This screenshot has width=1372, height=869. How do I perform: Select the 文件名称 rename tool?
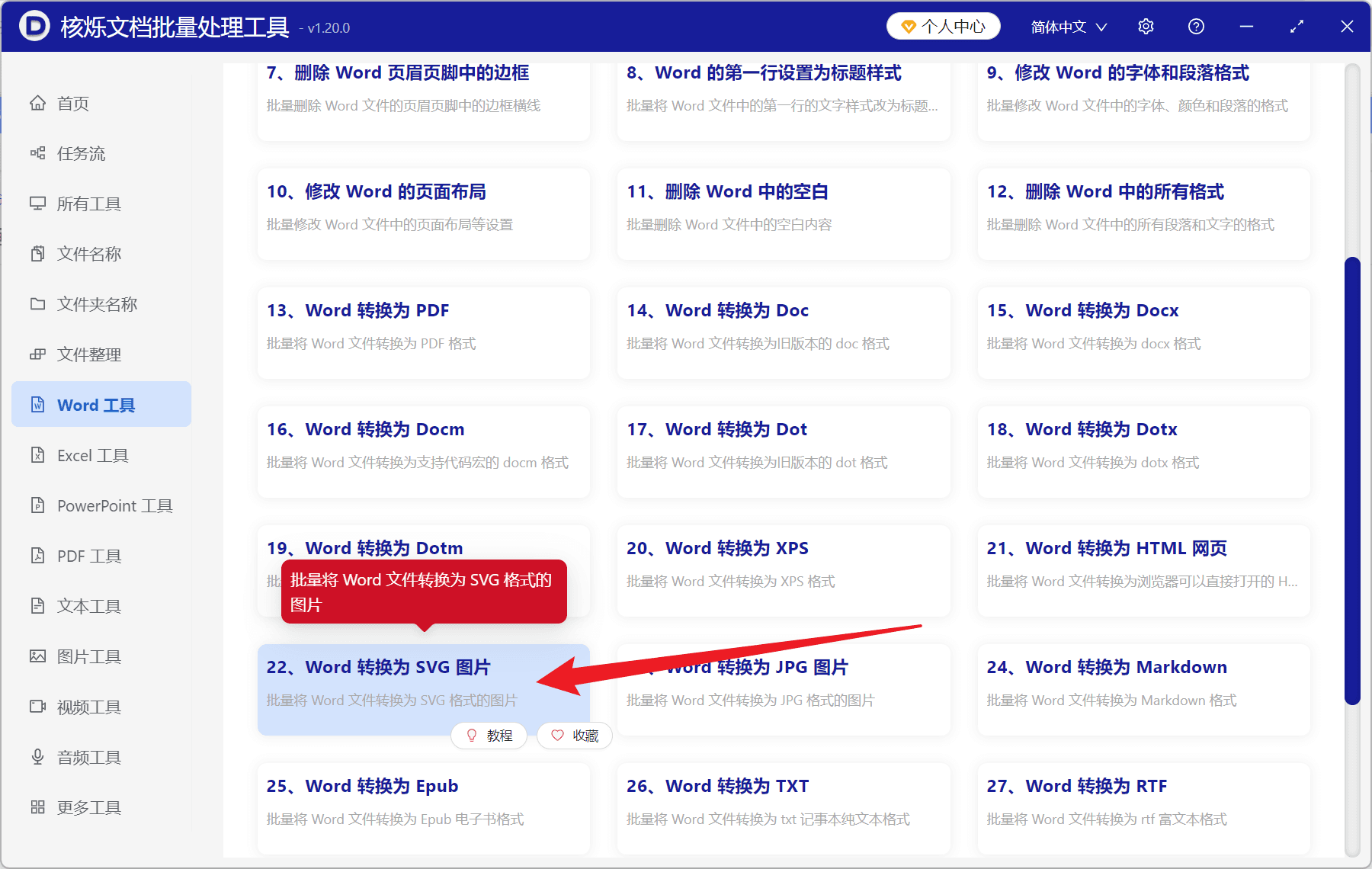click(89, 254)
